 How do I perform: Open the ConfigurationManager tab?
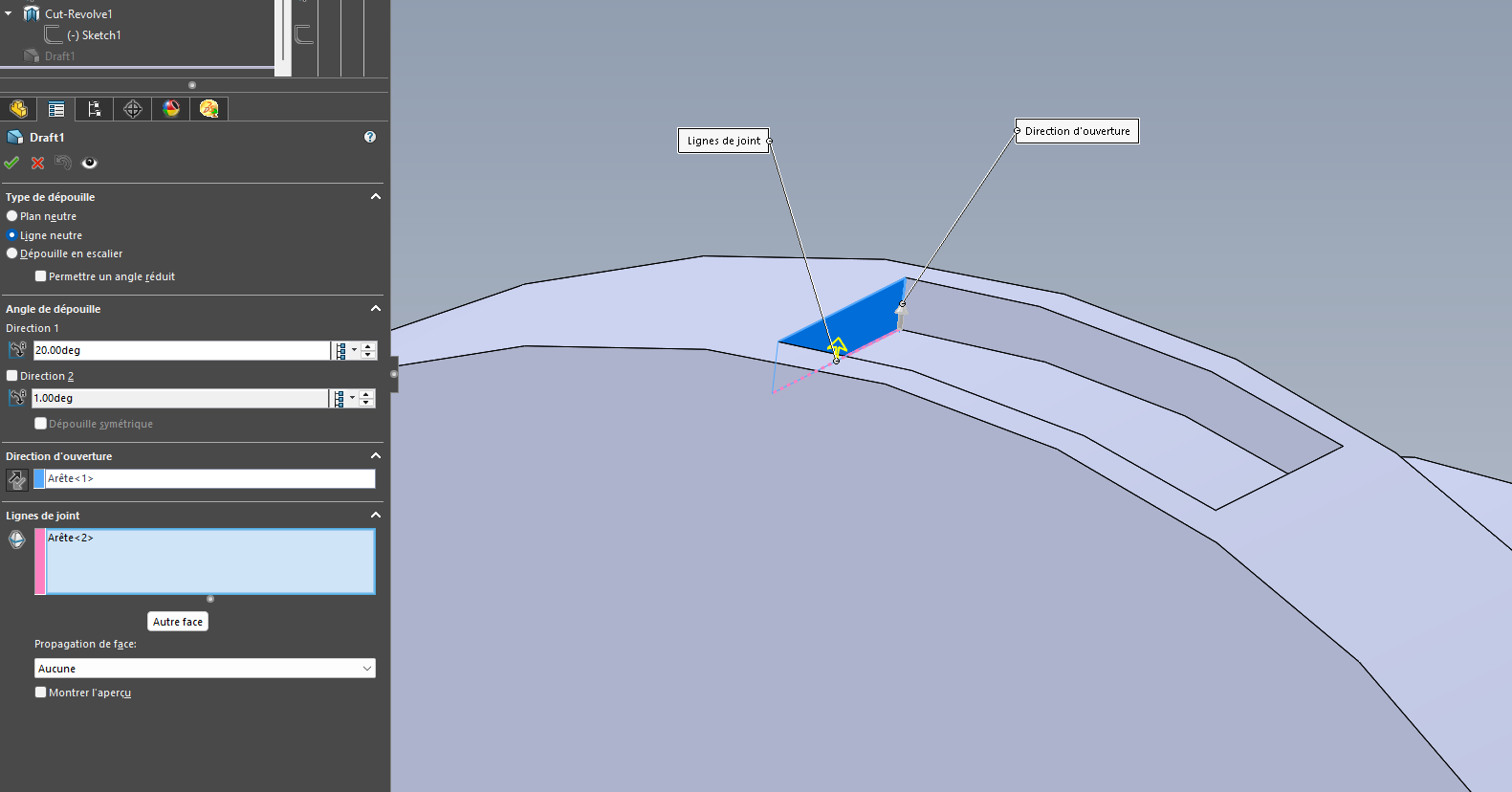[x=94, y=109]
